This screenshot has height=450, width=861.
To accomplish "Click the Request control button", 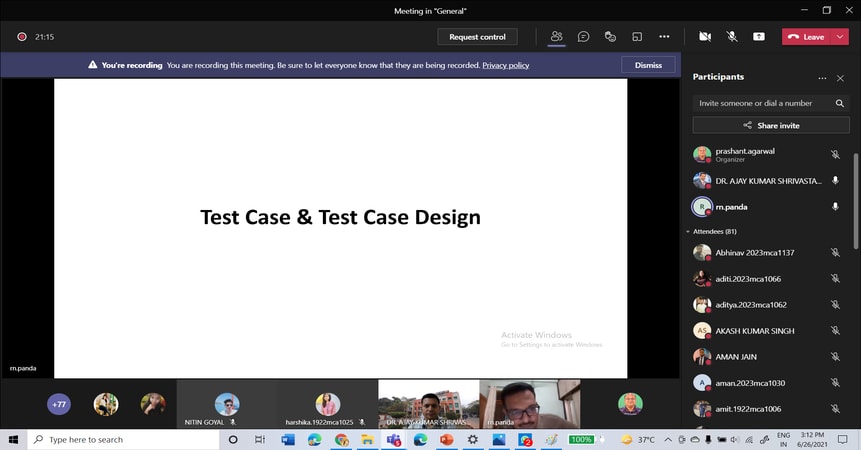I will coord(477,37).
